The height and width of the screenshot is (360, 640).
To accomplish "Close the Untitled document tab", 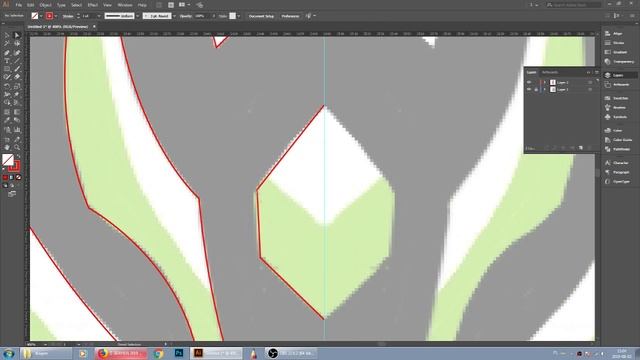I will tap(94, 27).
